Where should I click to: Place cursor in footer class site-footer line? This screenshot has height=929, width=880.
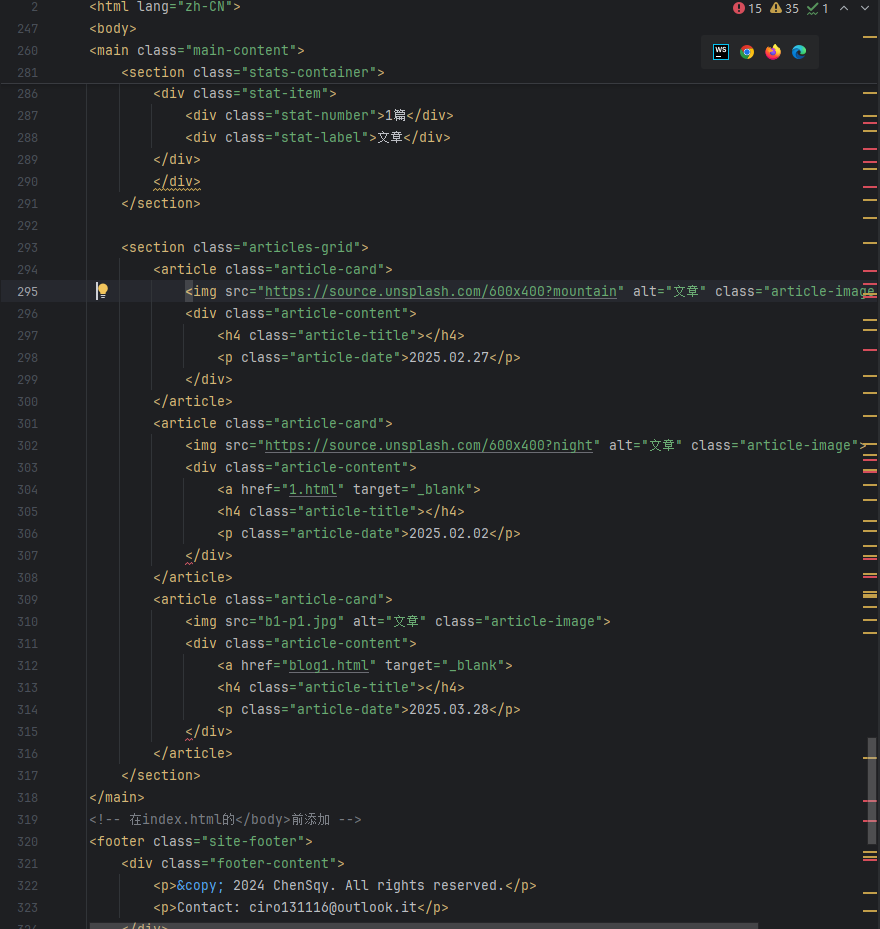click(x=200, y=841)
